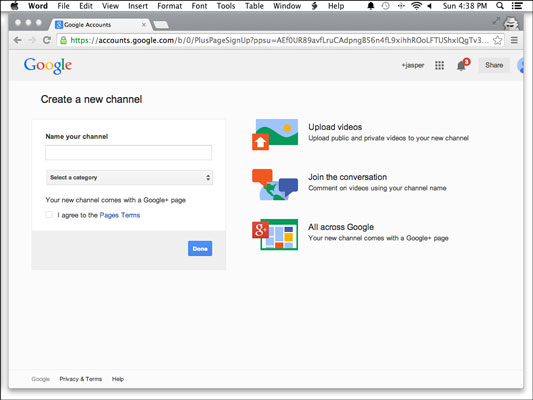
Task: Check the agree to Pages Terms box
Action: coord(49,214)
